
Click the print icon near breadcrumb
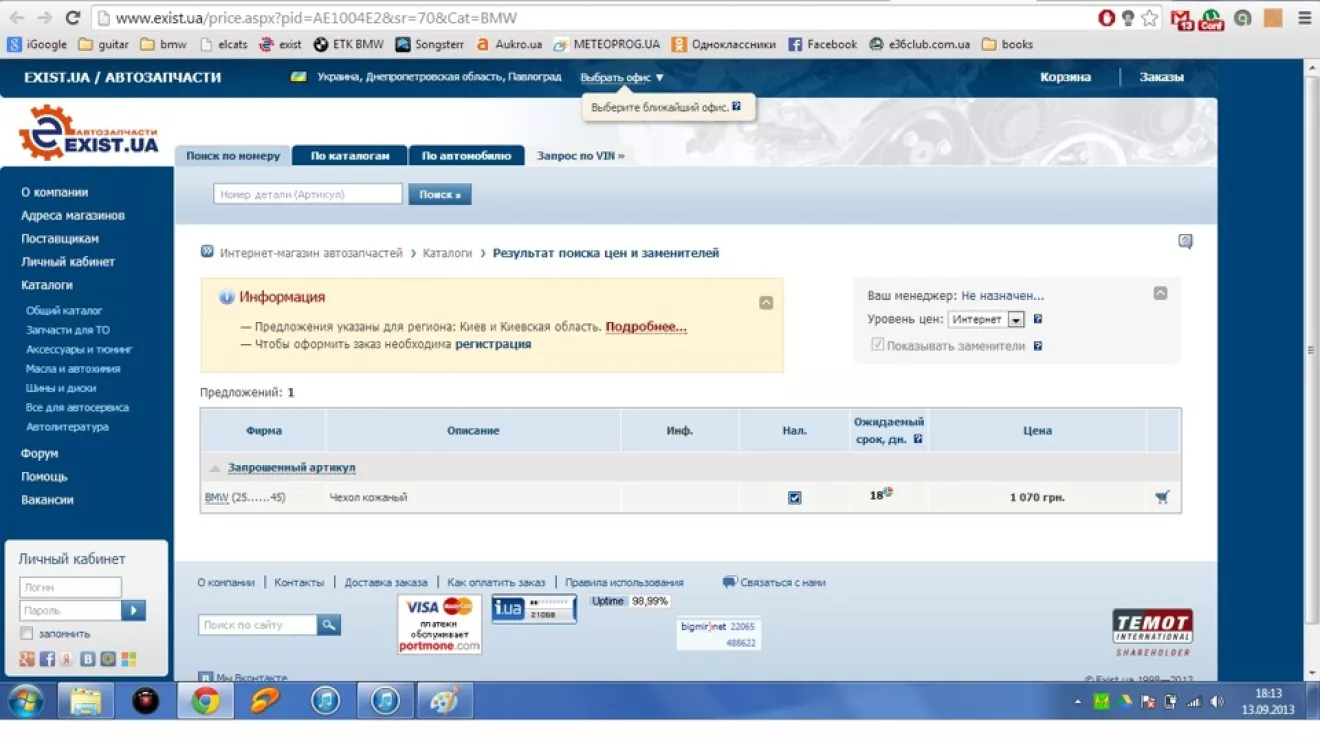point(1185,241)
